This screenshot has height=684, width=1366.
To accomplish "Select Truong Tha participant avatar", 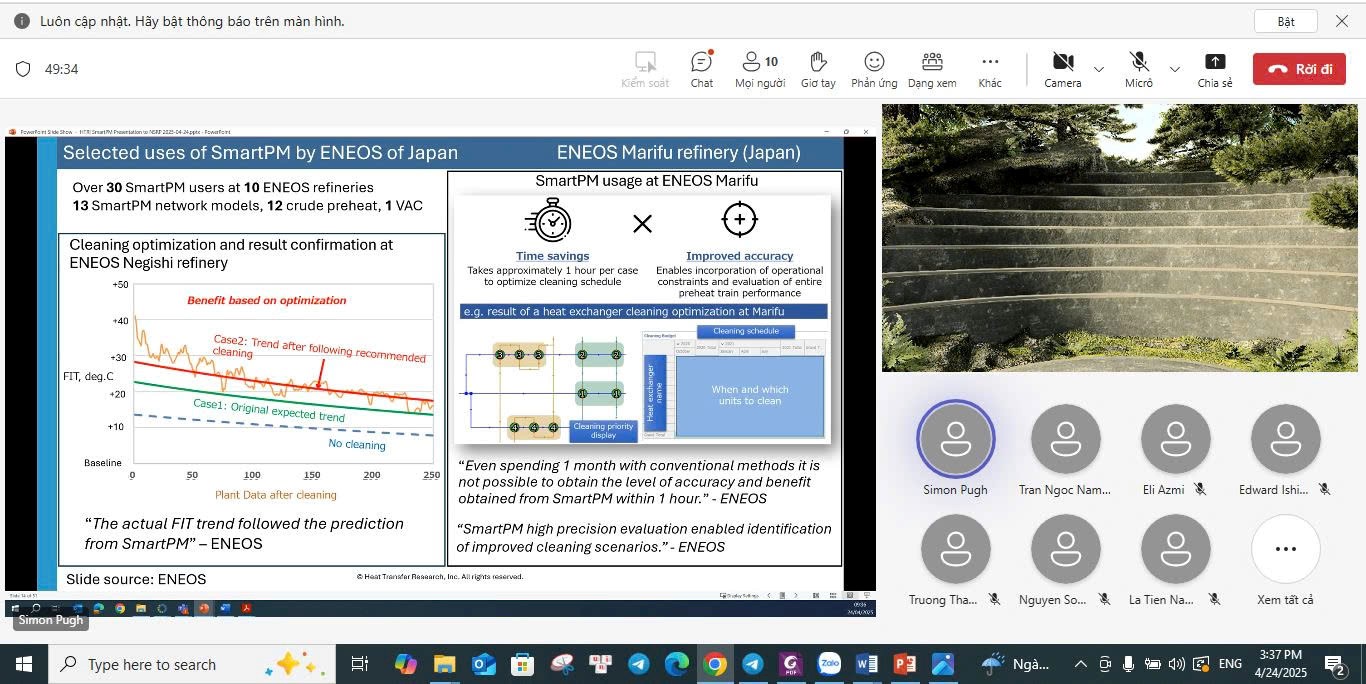I will [x=955, y=550].
